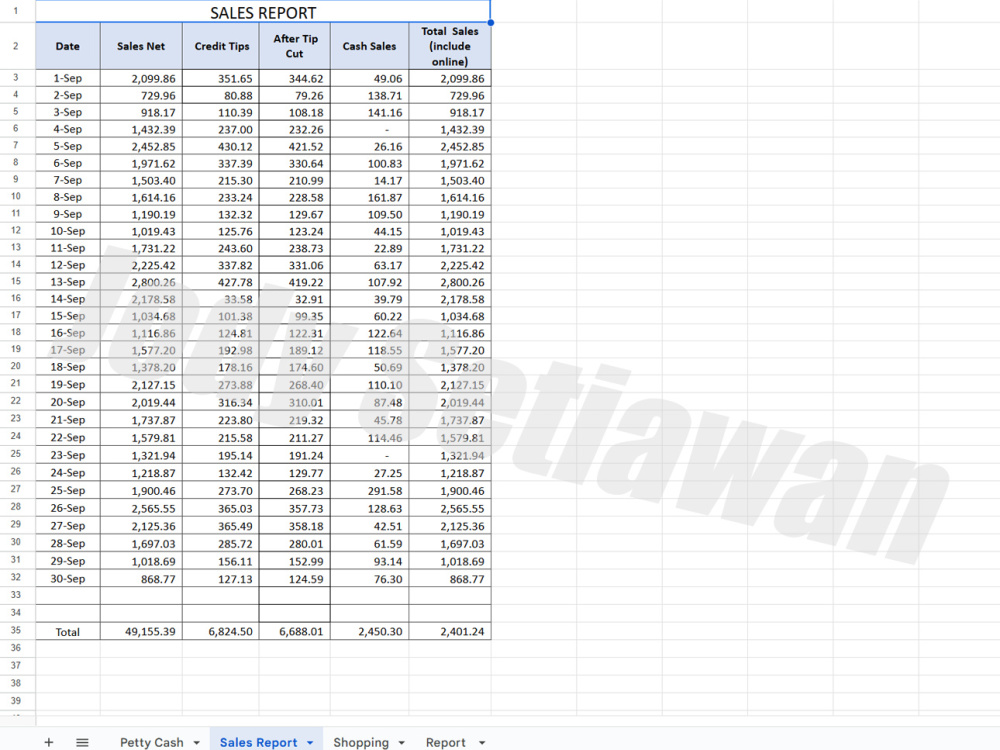This screenshot has height=750, width=1000.
Task: Click After Tip Cut value 79.26
Action: (x=295, y=96)
